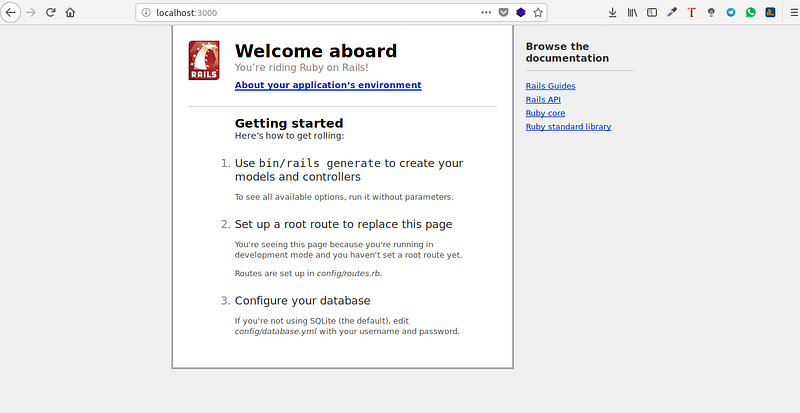This screenshot has width=800, height=413.
Task: Click the config/routes.rb file name text
Action: pyautogui.click(x=348, y=274)
